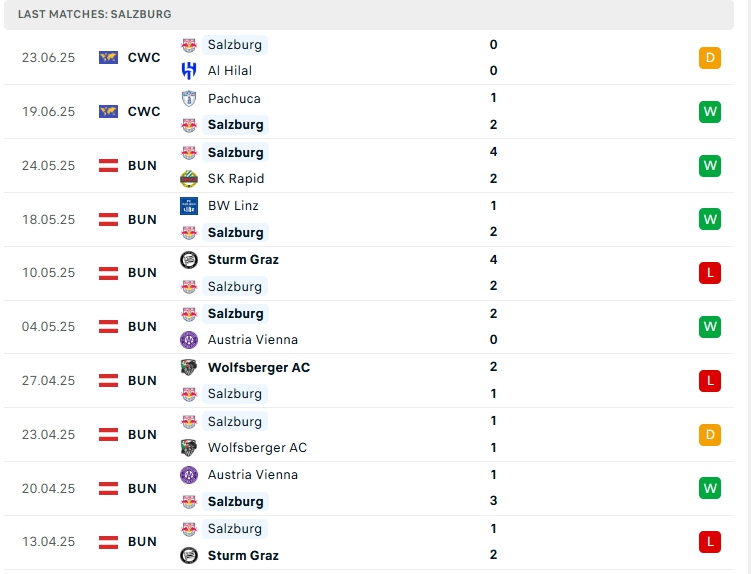
Task: Click the win badge for 20.04.25 match
Action: coord(710,488)
